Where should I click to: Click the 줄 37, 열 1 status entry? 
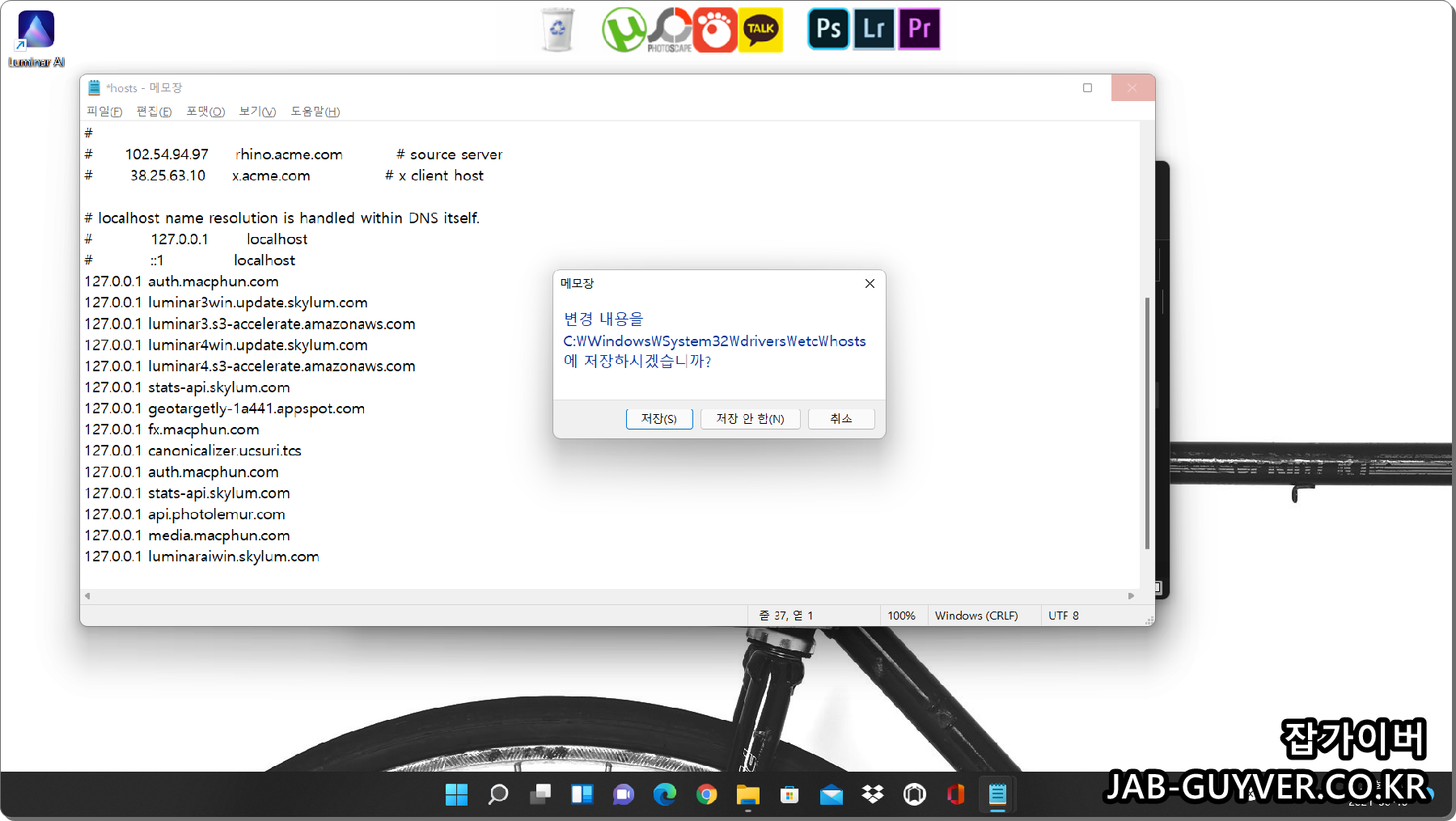pos(786,616)
